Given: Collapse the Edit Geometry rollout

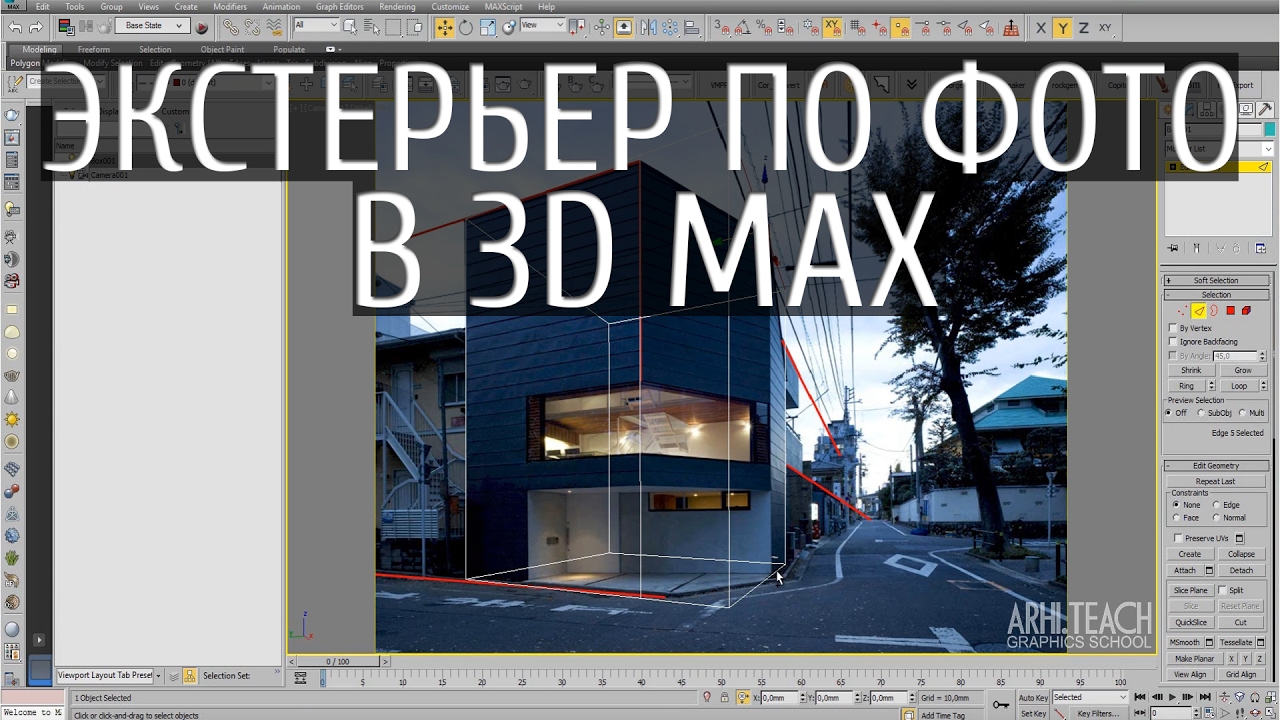Looking at the screenshot, I should coord(1215,466).
